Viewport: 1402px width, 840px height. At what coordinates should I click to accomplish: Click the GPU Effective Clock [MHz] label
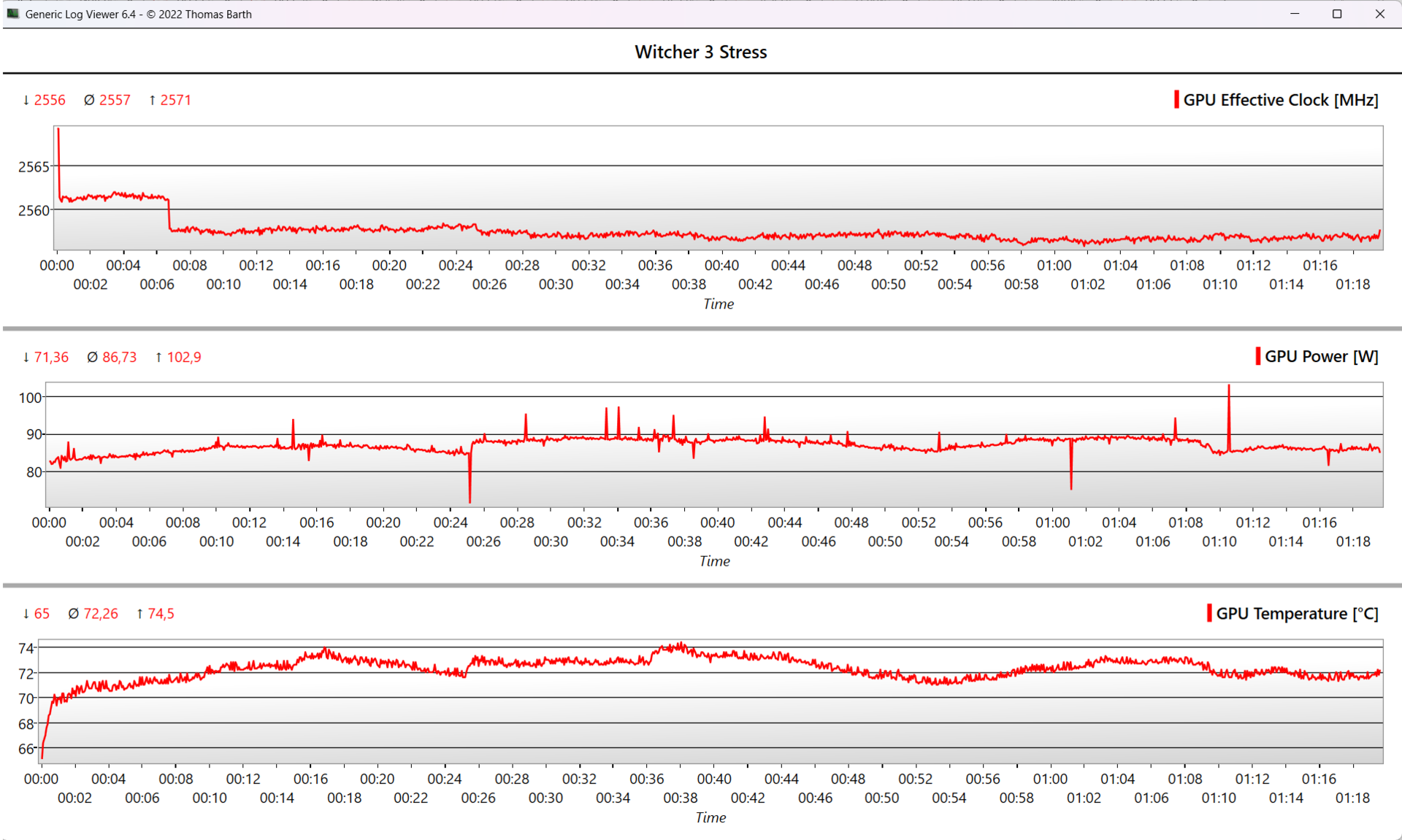click(x=1280, y=100)
